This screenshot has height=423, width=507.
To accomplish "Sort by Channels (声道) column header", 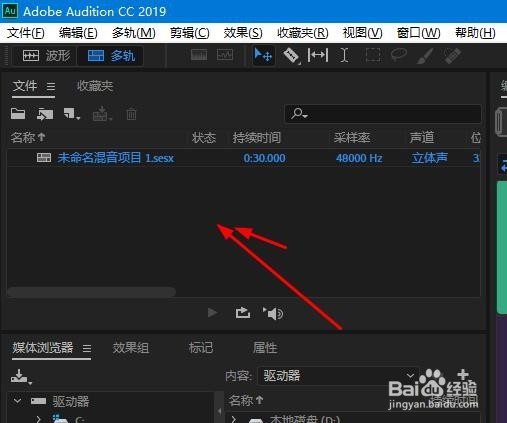I will tap(422, 137).
